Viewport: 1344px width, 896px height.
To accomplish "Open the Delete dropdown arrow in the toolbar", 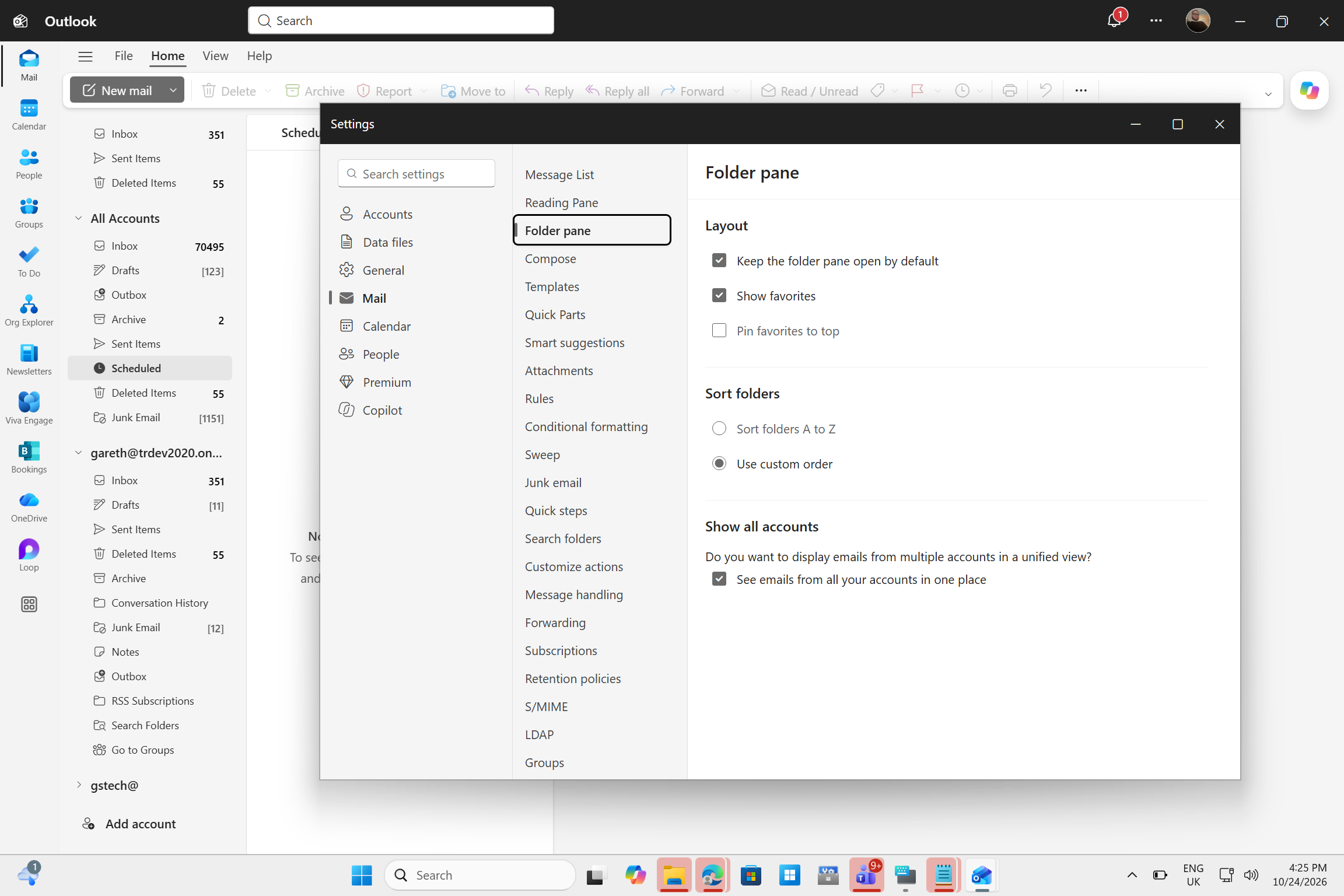I will pos(268,91).
